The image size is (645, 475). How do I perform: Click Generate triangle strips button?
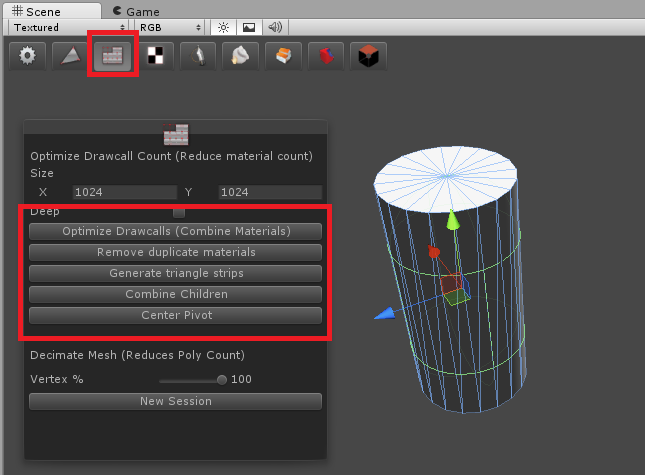pos(176,273)
